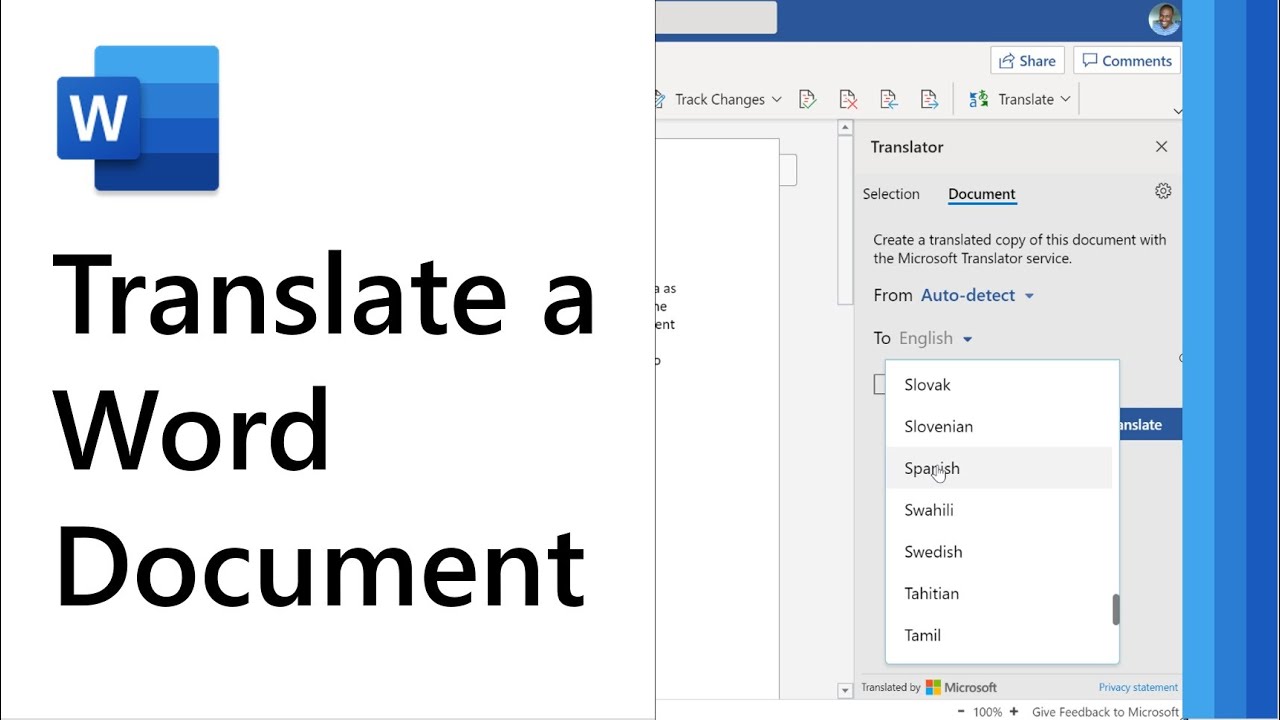Click the Word logo in the thumbnail

point(138,118)
